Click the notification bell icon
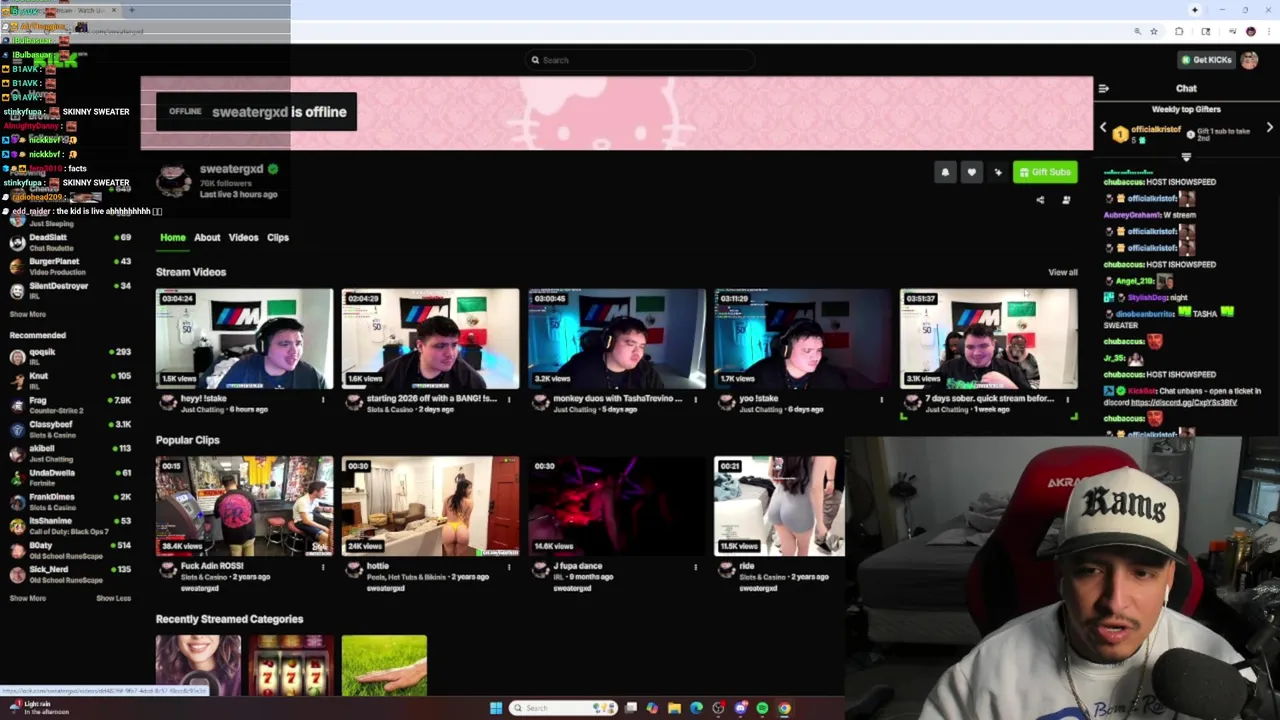The image size is (1280, 720). point(945,172)
